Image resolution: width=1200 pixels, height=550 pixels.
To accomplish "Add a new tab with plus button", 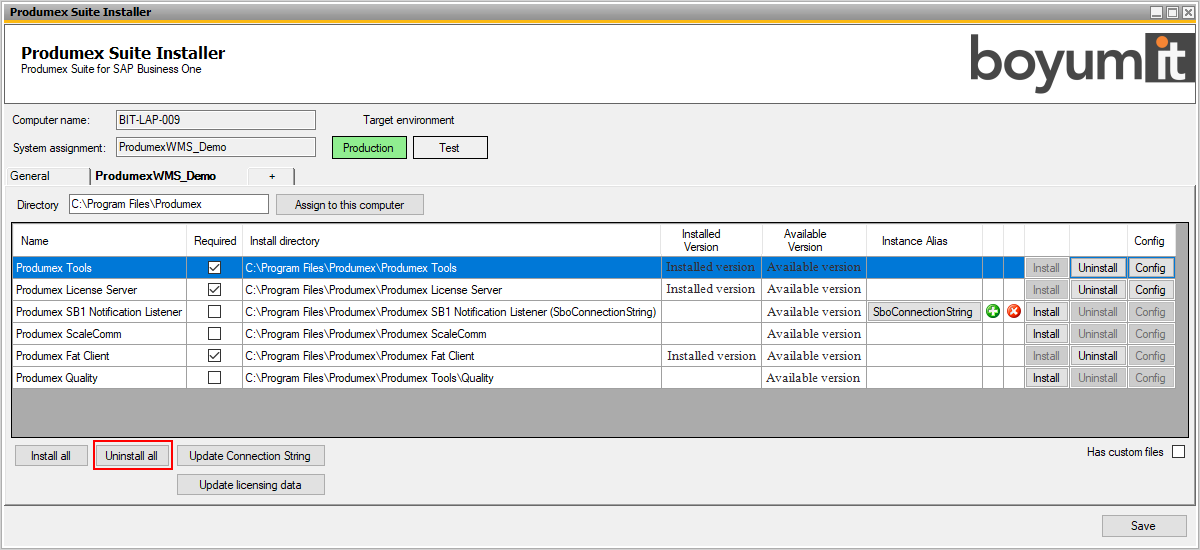I will click(x=271, y=176).
